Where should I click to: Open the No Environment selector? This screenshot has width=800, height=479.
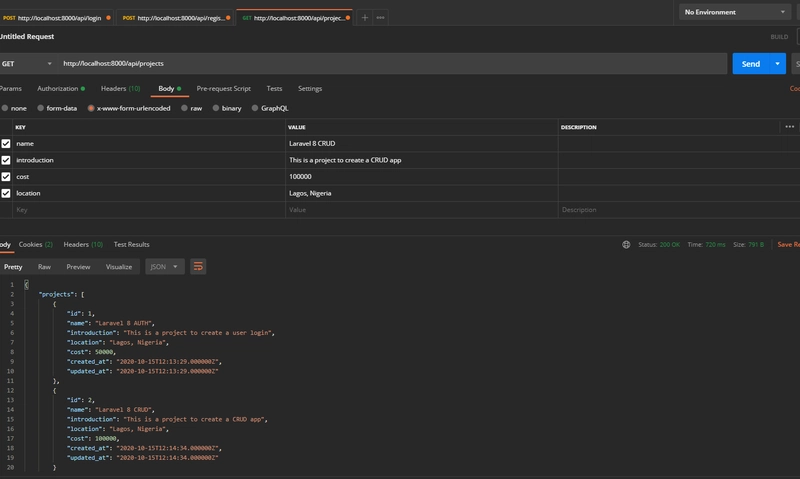point(735,12)
